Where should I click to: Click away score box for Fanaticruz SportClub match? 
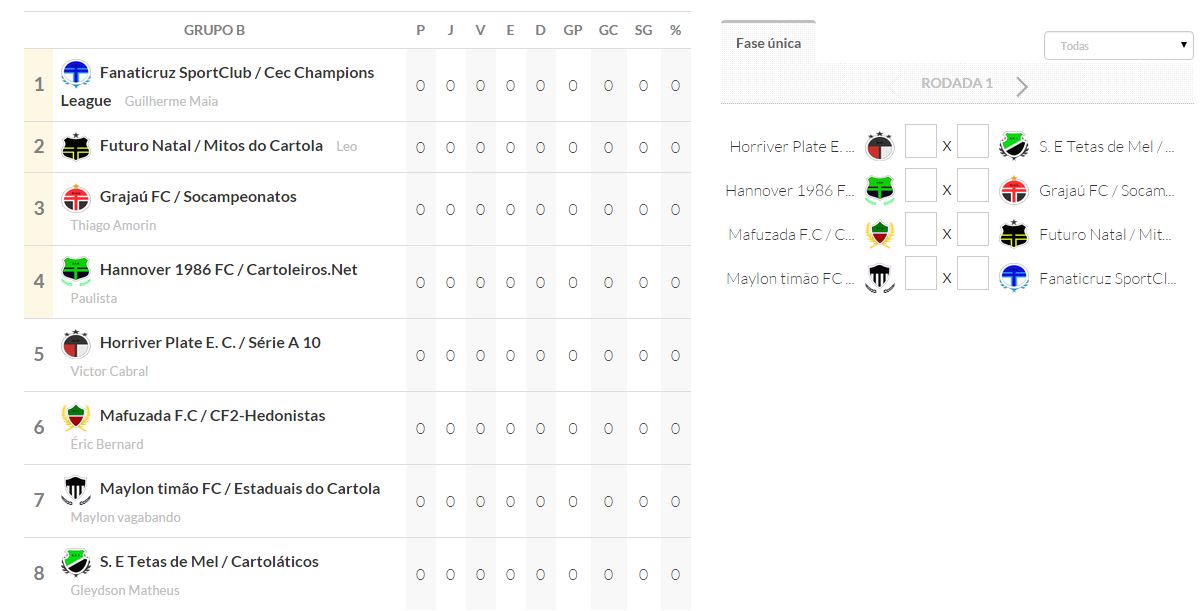tap(972, 274)
